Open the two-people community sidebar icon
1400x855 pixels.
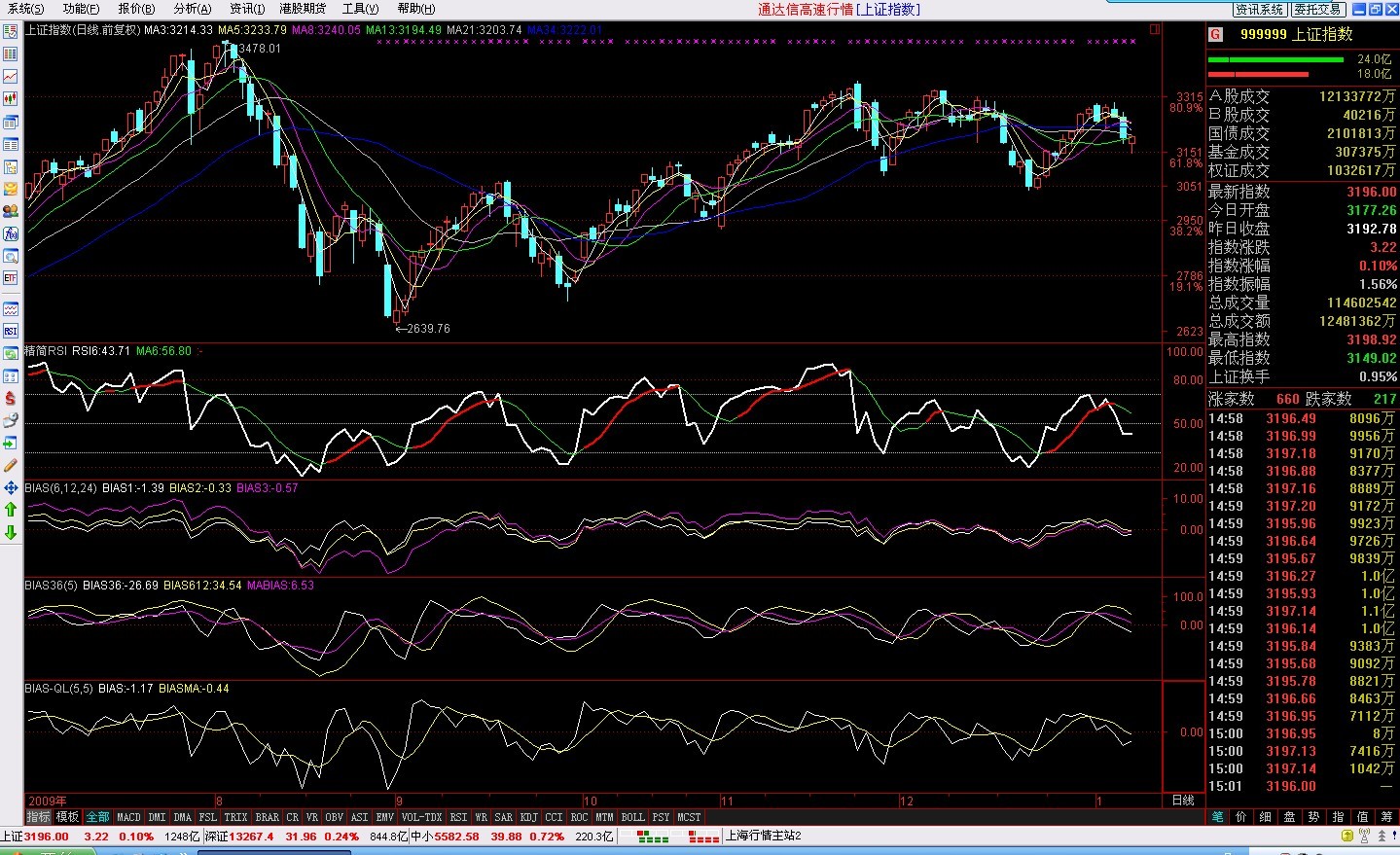11,211
